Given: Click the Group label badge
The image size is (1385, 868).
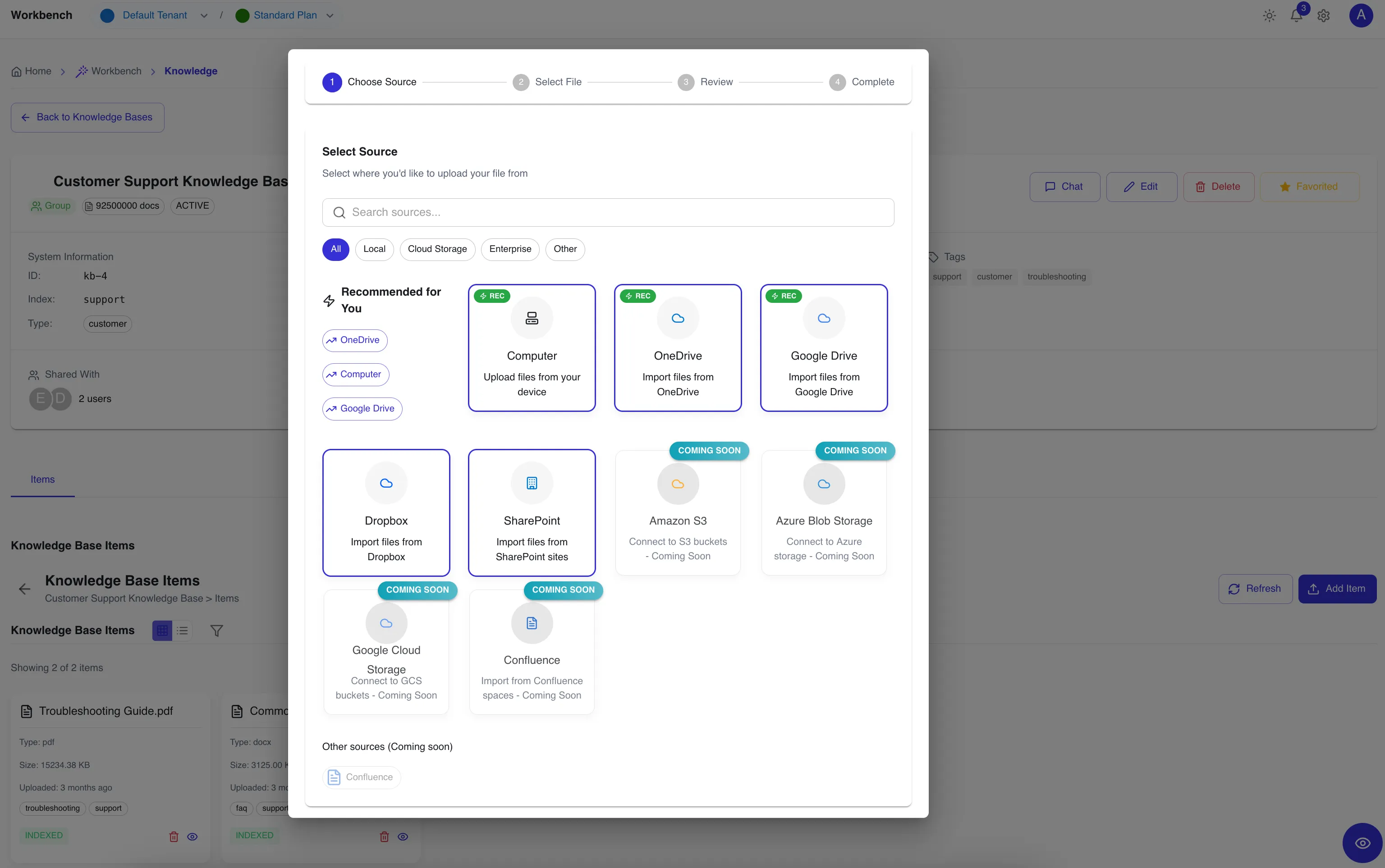Looking at the screenshot, I should tap(51, 206).
